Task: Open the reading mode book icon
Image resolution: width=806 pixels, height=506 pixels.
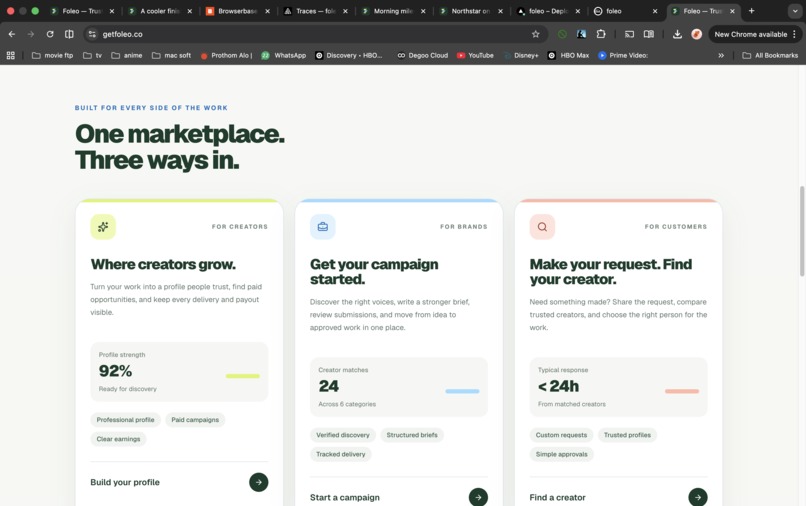Action: 649,34
